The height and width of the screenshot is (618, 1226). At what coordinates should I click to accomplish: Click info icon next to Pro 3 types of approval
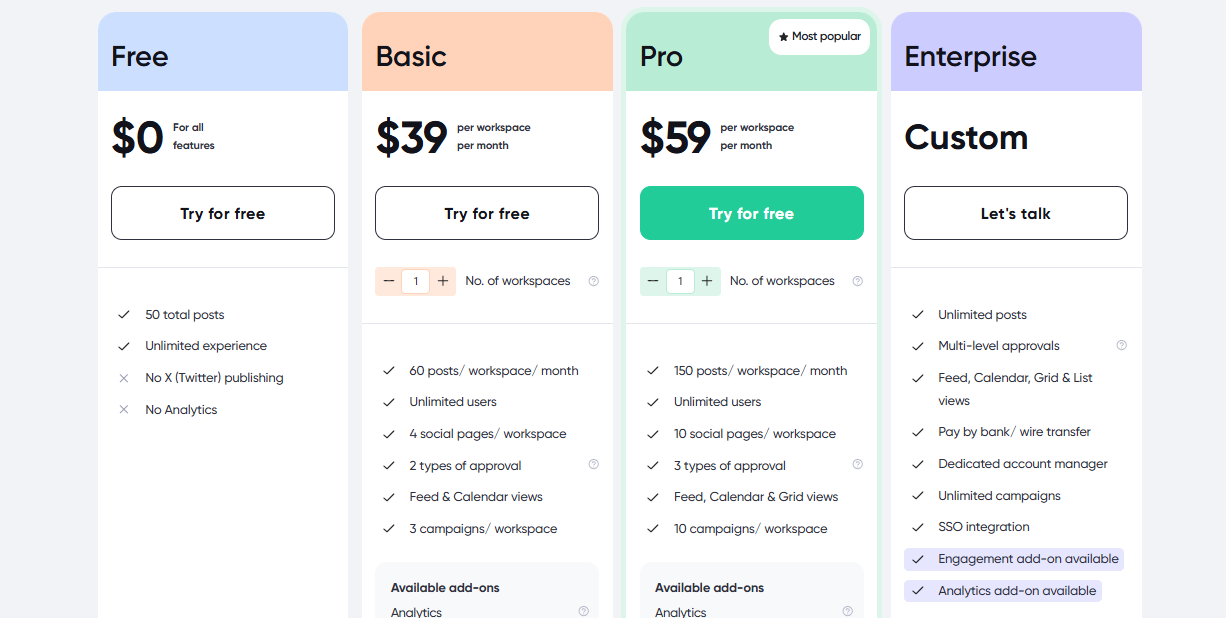click(x=858, y=464)
